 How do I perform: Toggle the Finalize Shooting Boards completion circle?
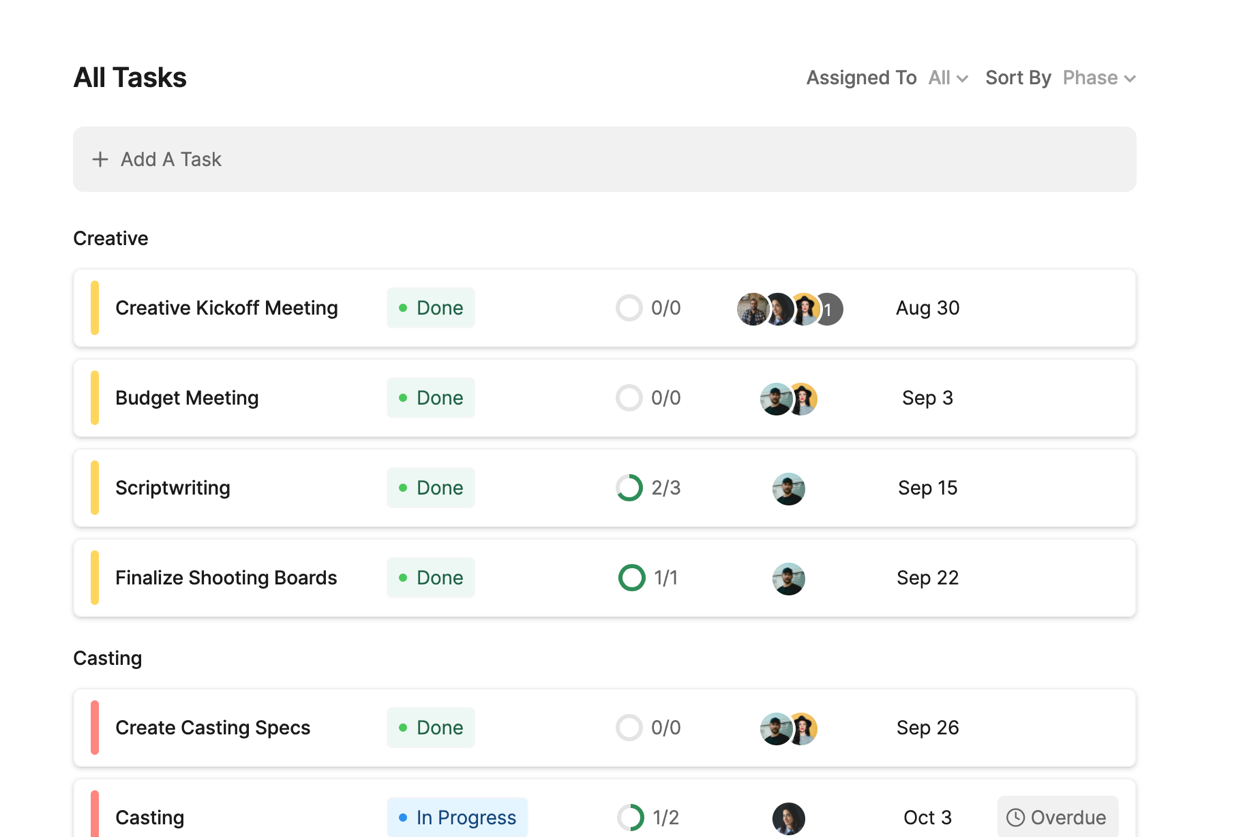coord(631,578)
